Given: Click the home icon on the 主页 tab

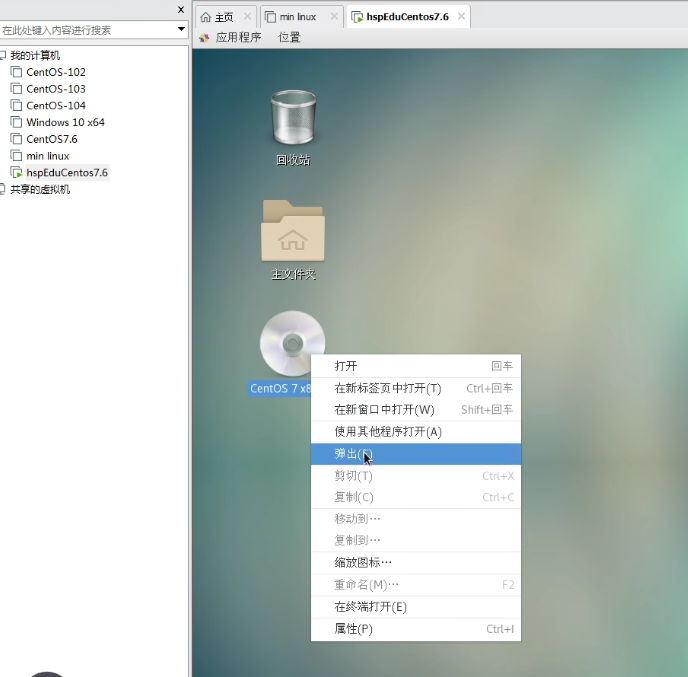Looking at the screenshot, I should click(205, 17).
